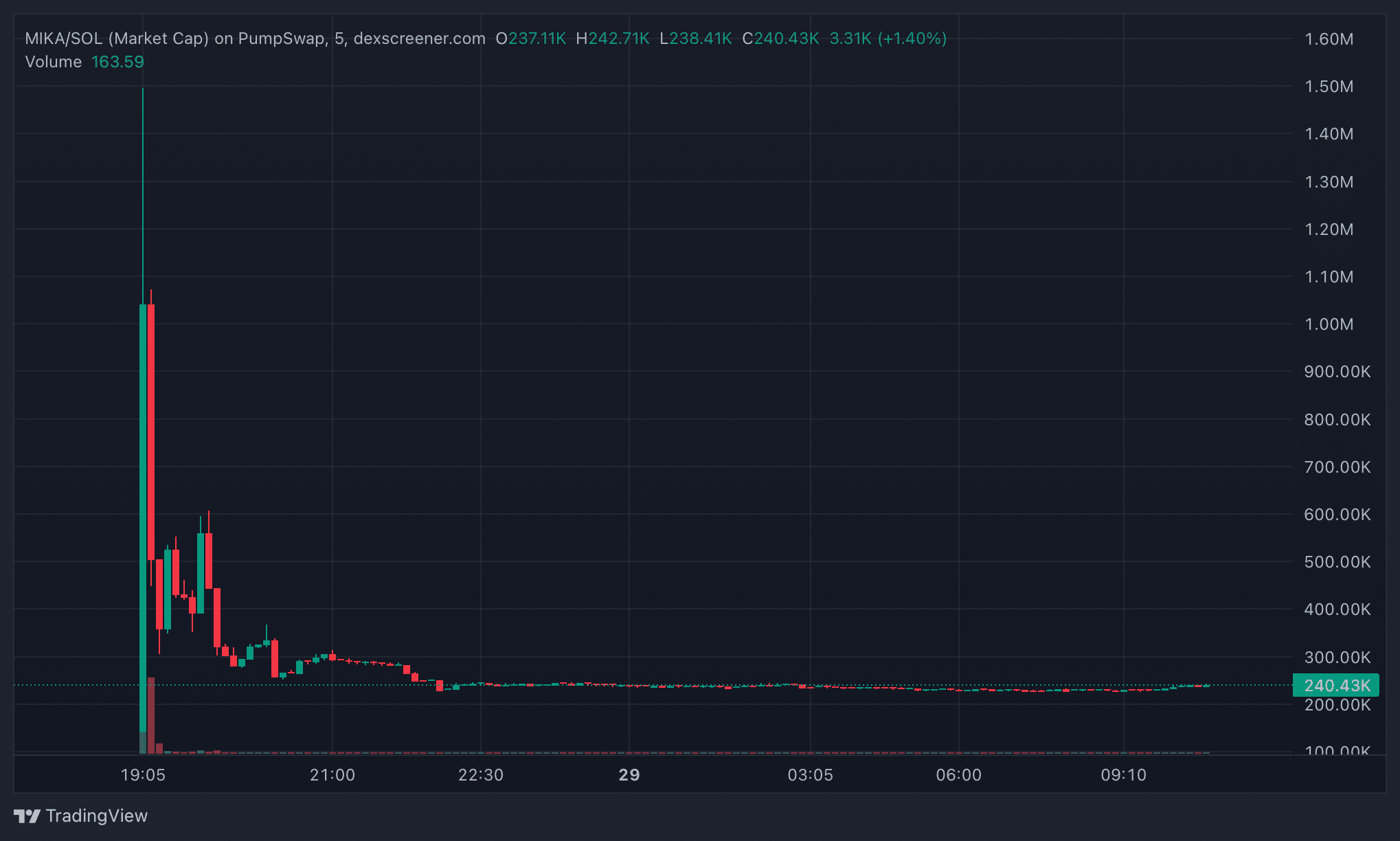Click the change value 3.31K (+1.40%)
The height and width of the screenshot is (841, 1400).
point(888,38)
